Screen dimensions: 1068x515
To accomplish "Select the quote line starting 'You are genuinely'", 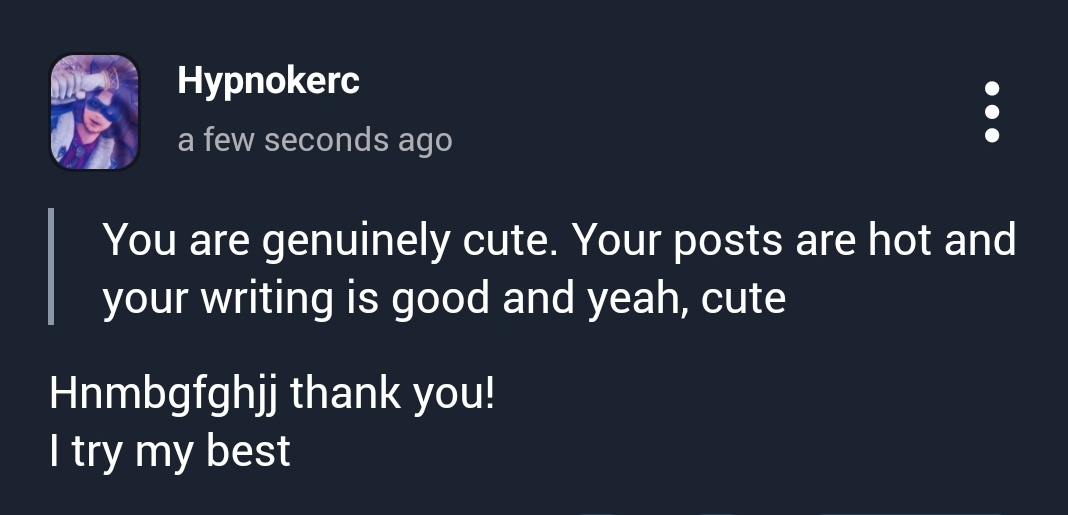I will coord(558,240).
